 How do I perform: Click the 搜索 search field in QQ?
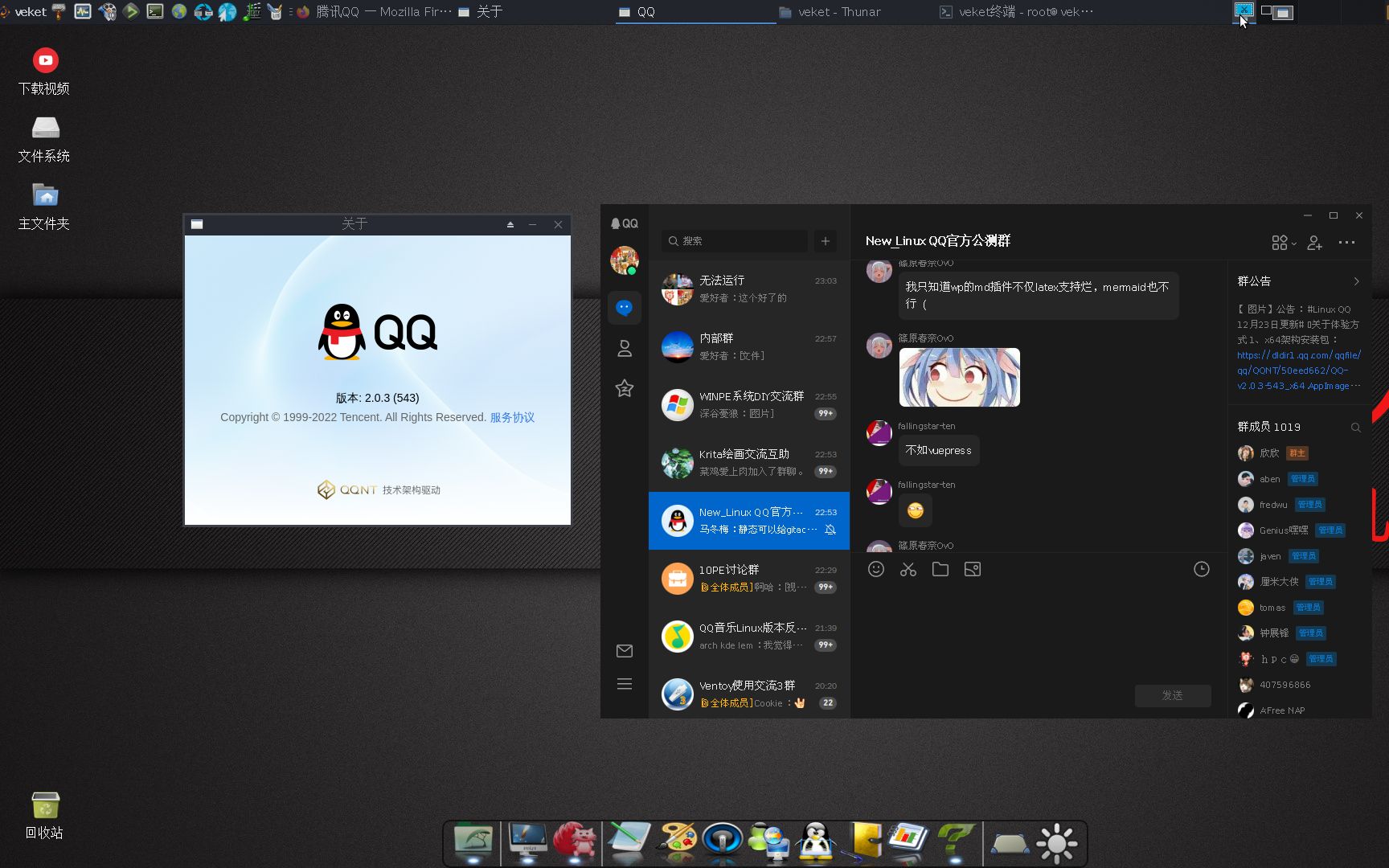734,241
